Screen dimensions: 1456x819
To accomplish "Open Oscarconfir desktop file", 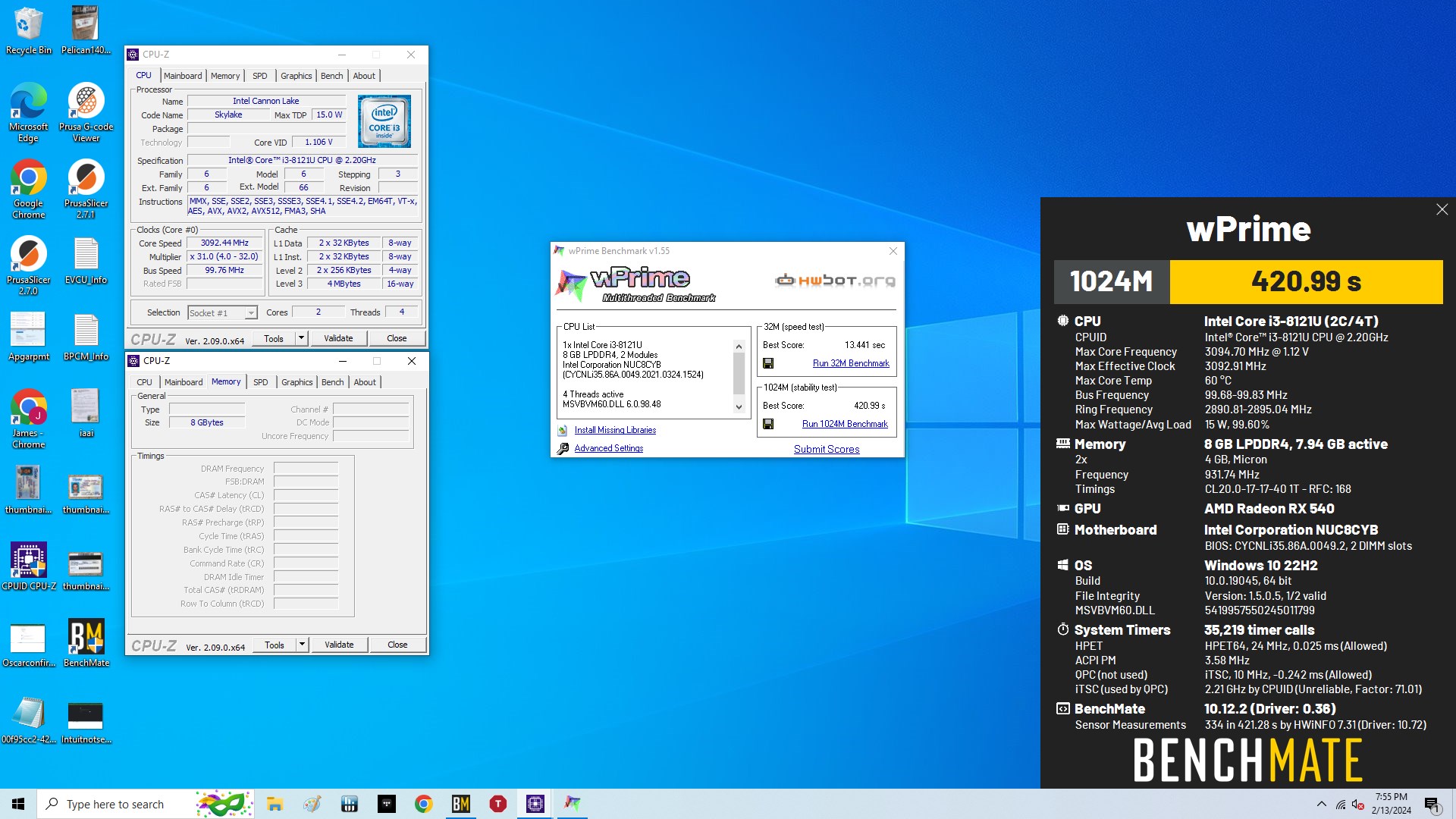I will [x=28, y=643].
